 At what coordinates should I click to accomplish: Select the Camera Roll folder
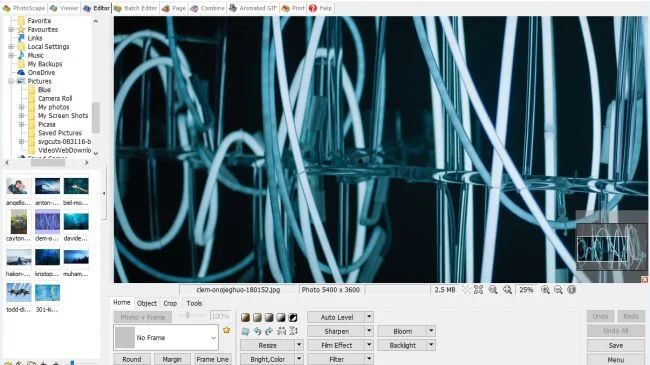pos(55,98)
